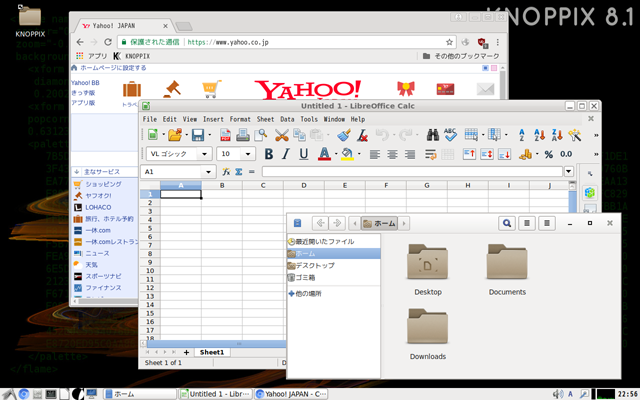Select the Sheet1 tab
This screenshot has width=640, height=400.
click(212, 352)
